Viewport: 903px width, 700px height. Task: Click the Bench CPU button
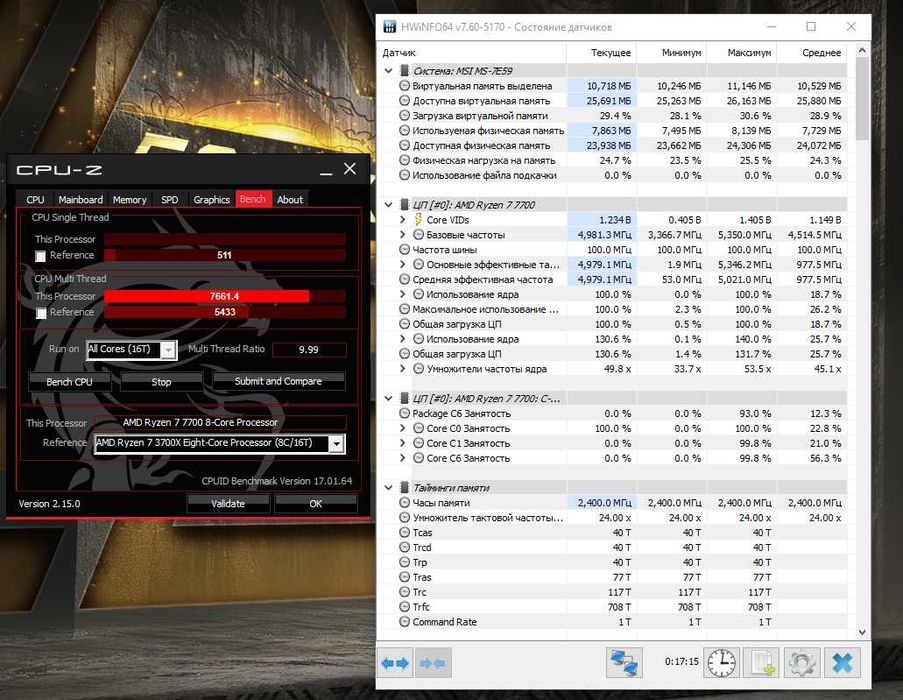point(69,382)
